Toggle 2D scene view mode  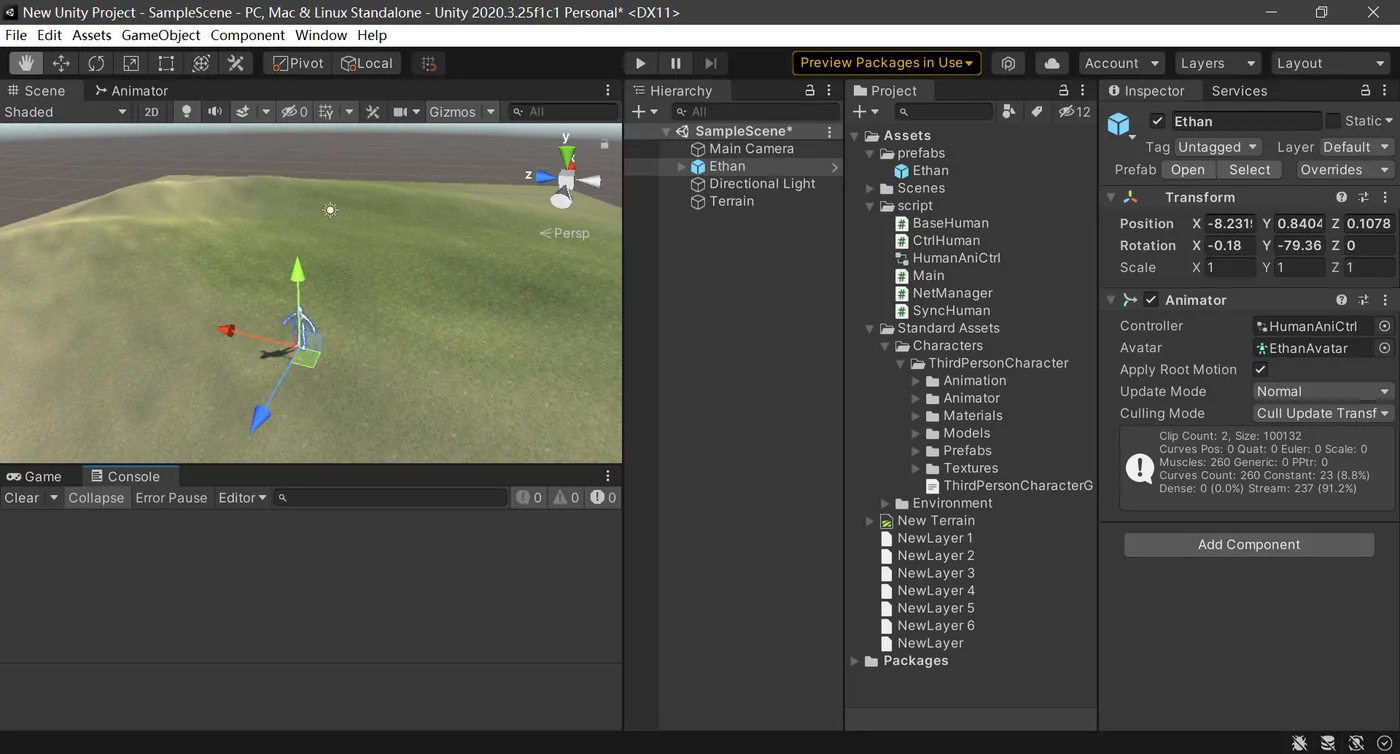coord(152,112)
